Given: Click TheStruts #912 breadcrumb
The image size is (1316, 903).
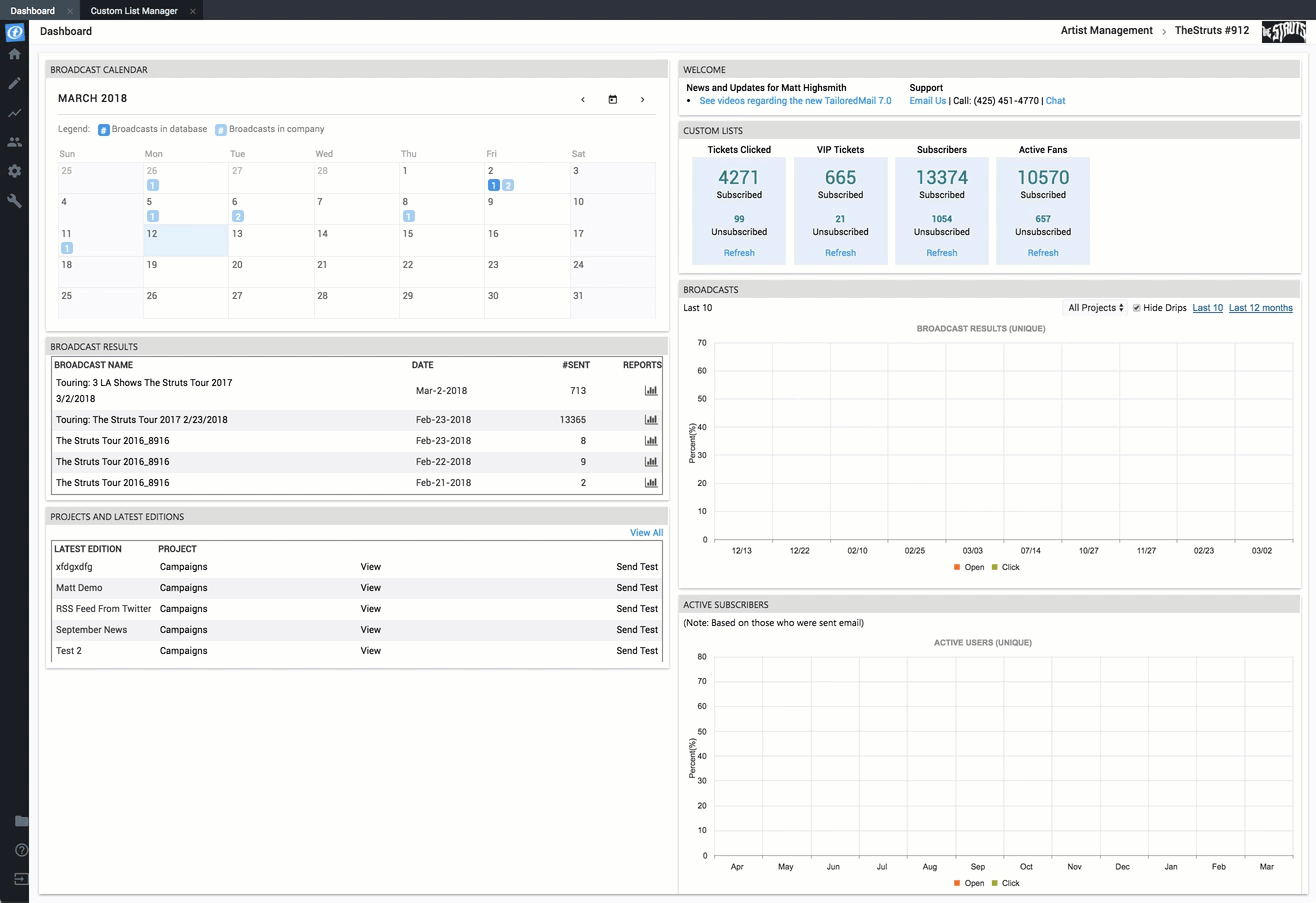Looking at the screenshot, I should coord(1212,31).
